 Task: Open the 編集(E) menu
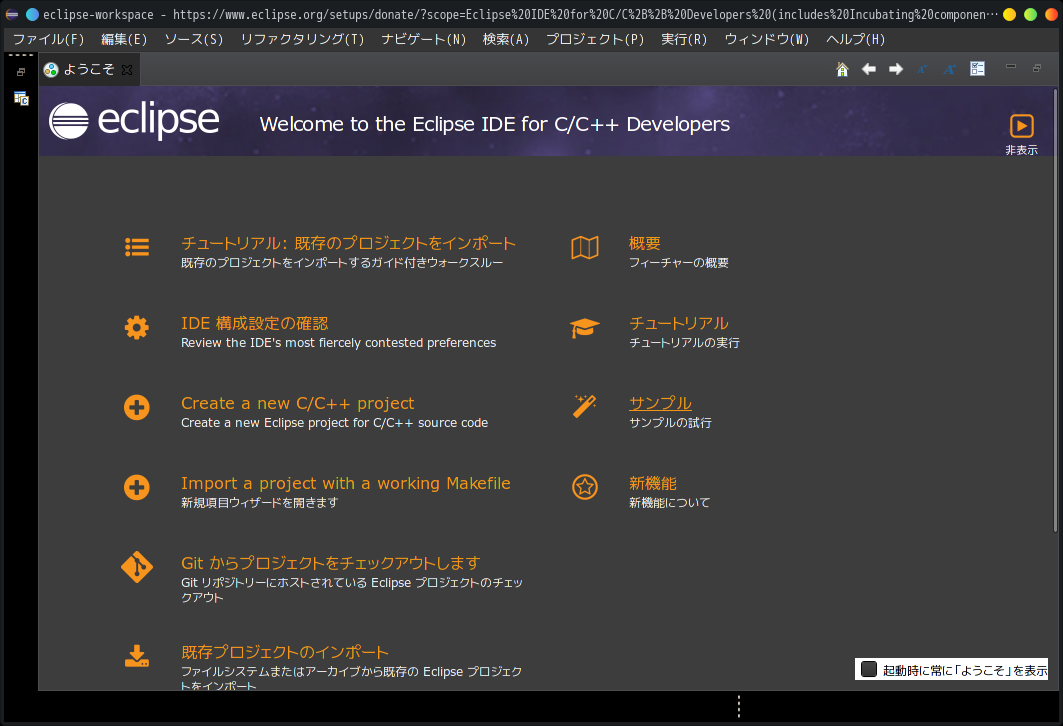[124, 39]
